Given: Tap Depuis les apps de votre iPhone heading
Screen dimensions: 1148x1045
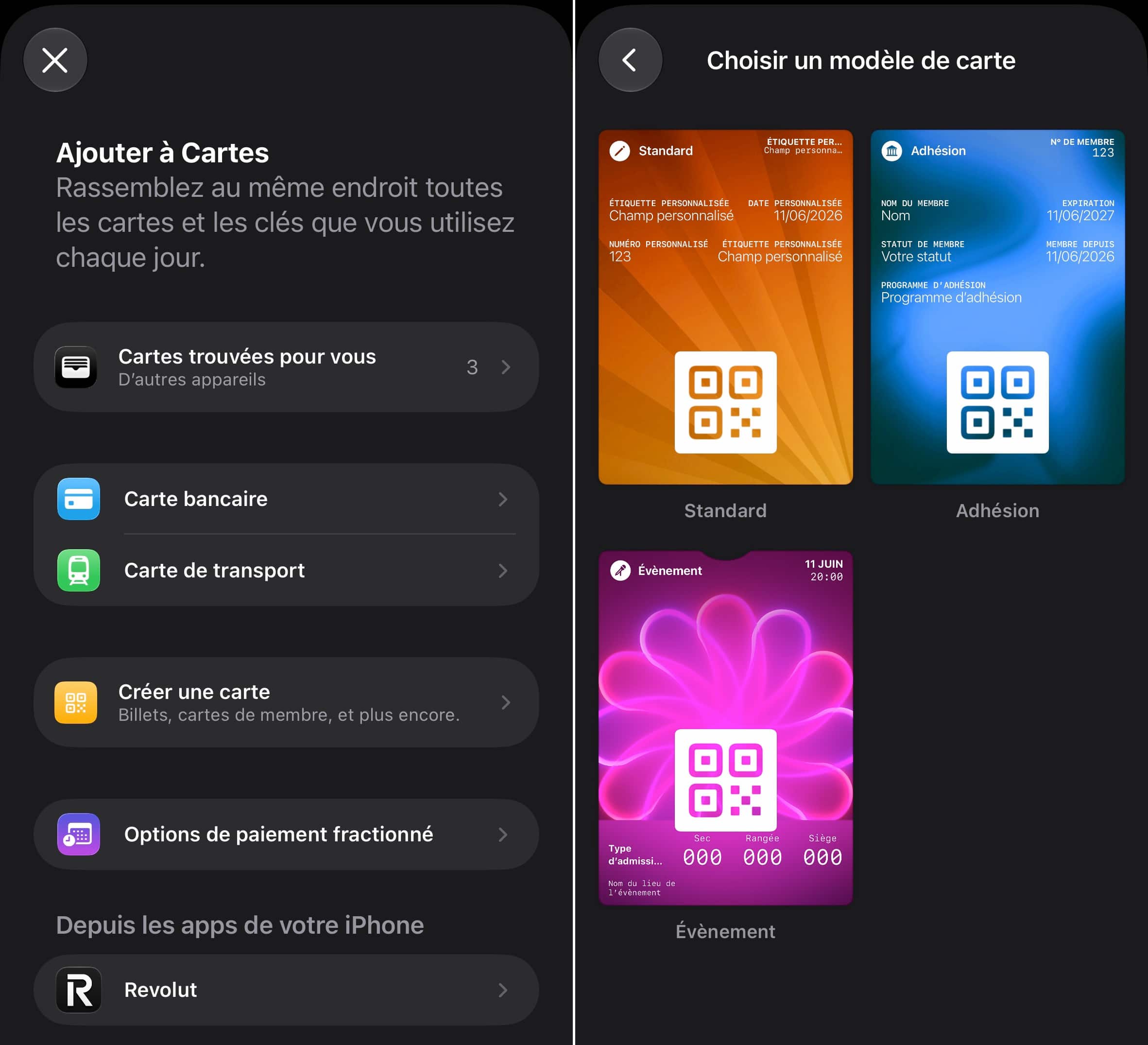Looking at the screenshot, I should 240,925.
